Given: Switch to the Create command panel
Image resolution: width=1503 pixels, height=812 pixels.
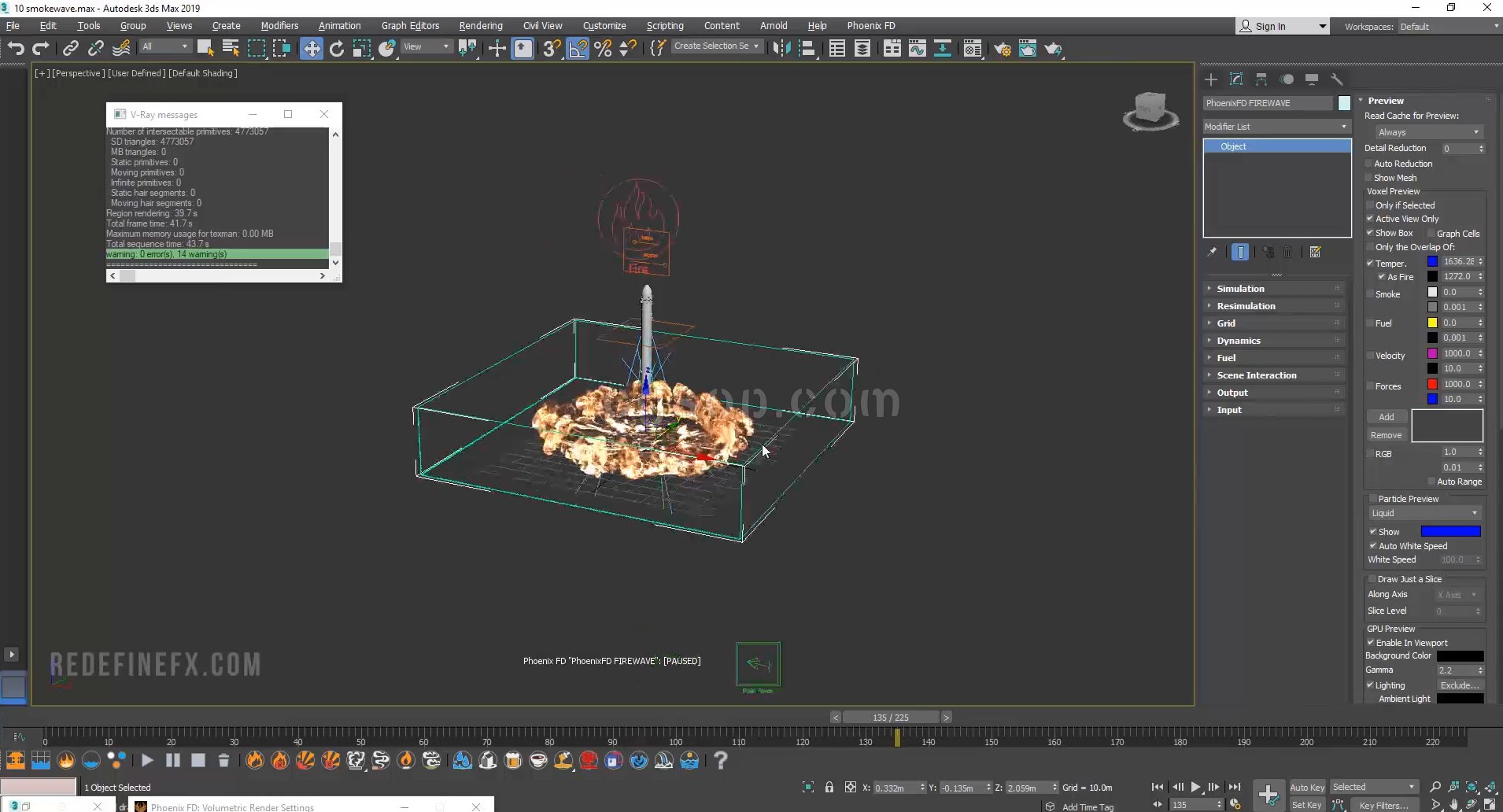Looking at the screenshot, I should [x=1211, y=79].
